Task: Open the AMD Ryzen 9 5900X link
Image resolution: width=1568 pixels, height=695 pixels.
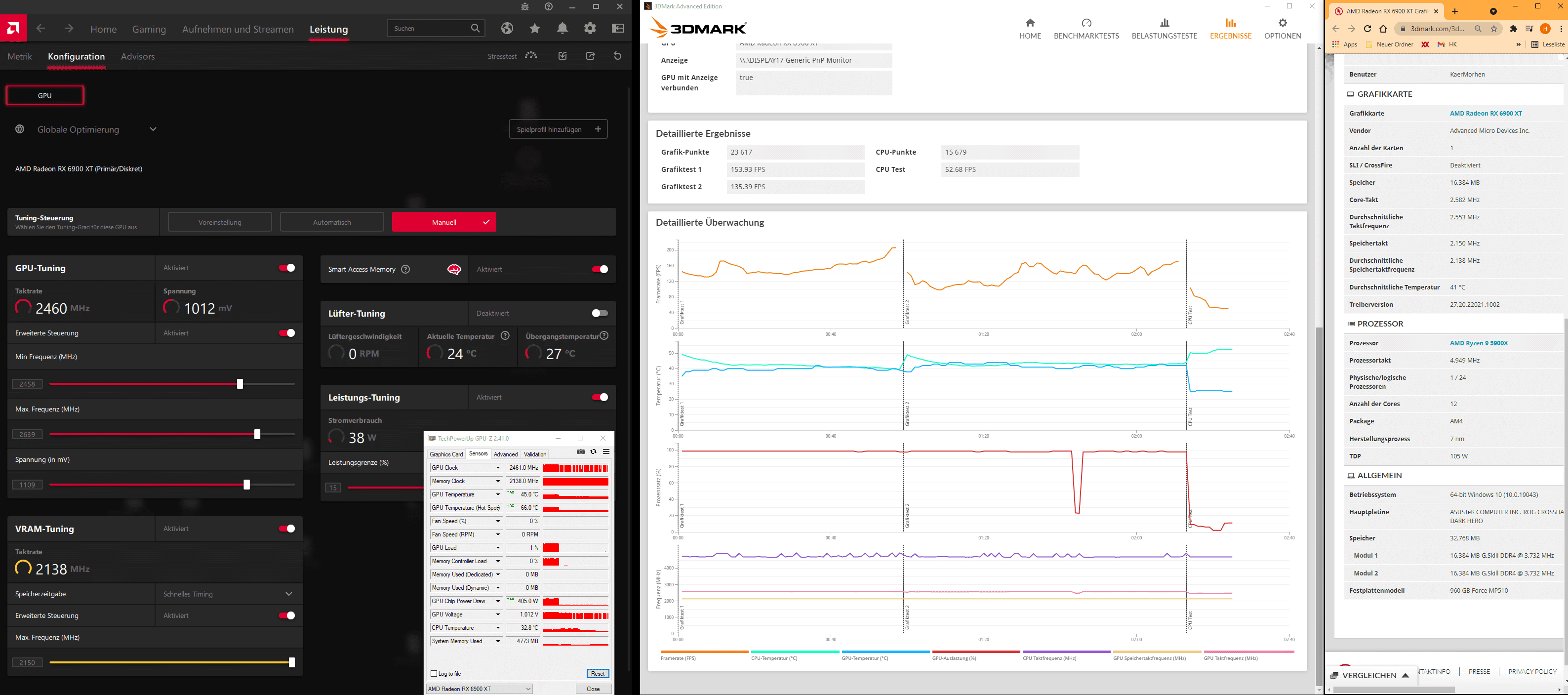Action: pos(1479,343)
